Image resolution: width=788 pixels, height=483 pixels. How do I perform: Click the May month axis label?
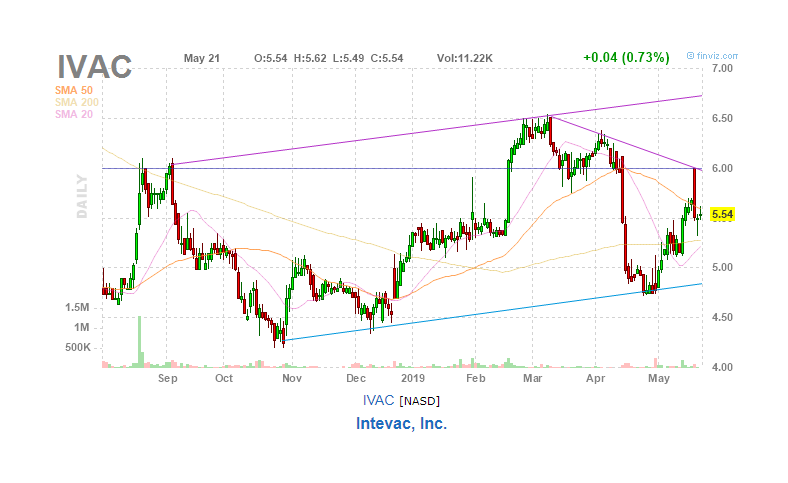click(659, 378)
